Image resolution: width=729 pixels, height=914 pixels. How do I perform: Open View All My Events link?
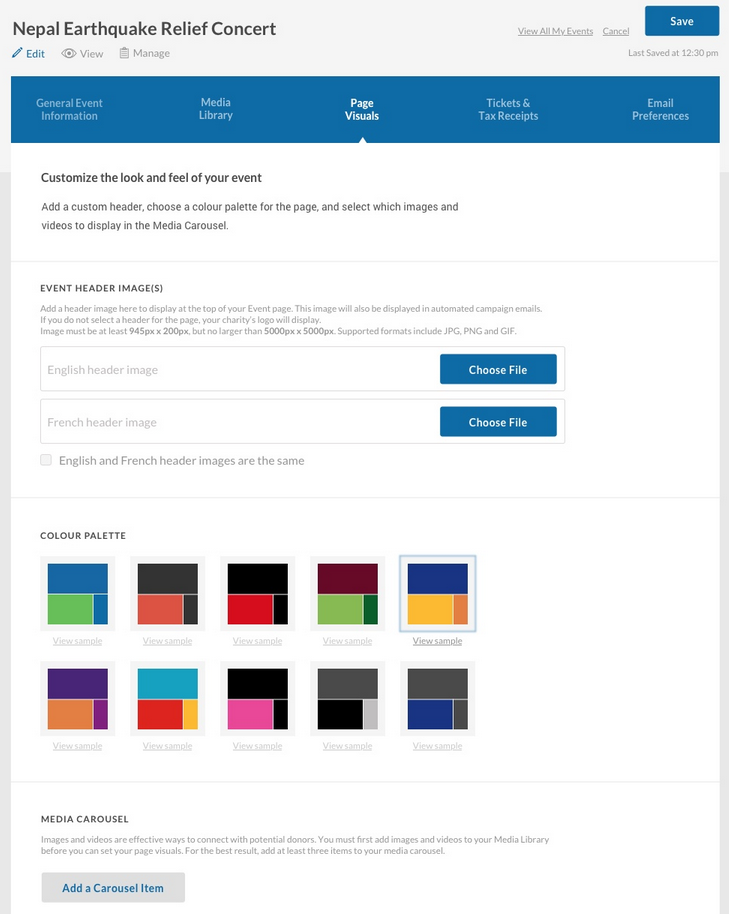click(555, 31)
